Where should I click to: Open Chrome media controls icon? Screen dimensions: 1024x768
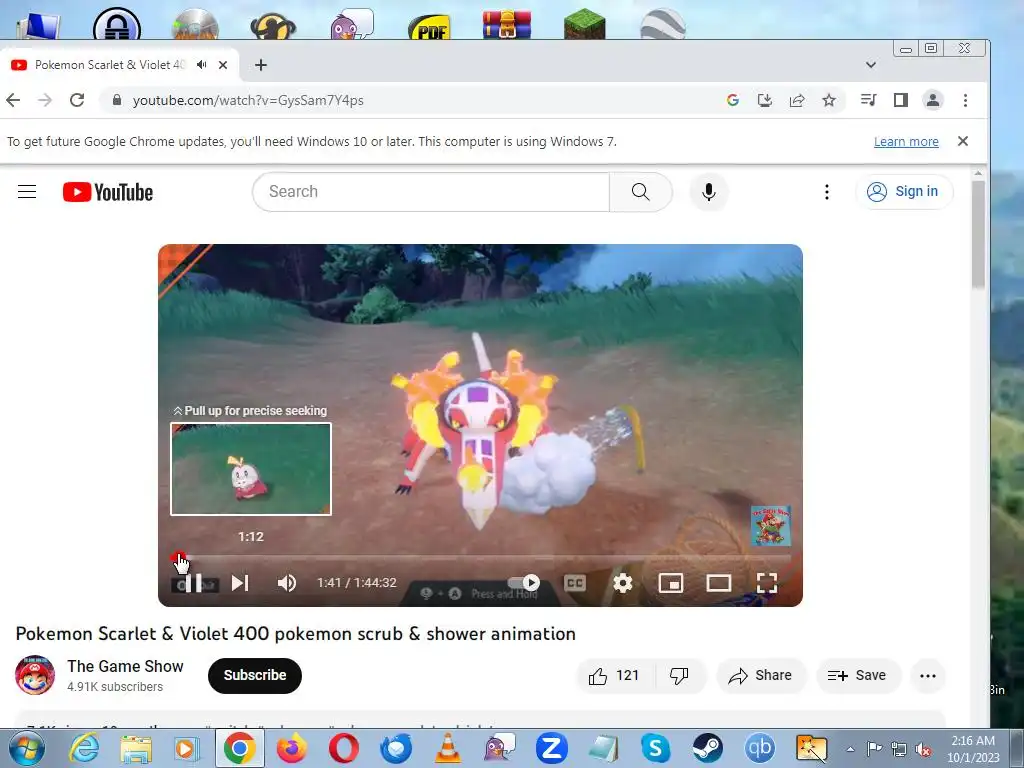point(869,100)
